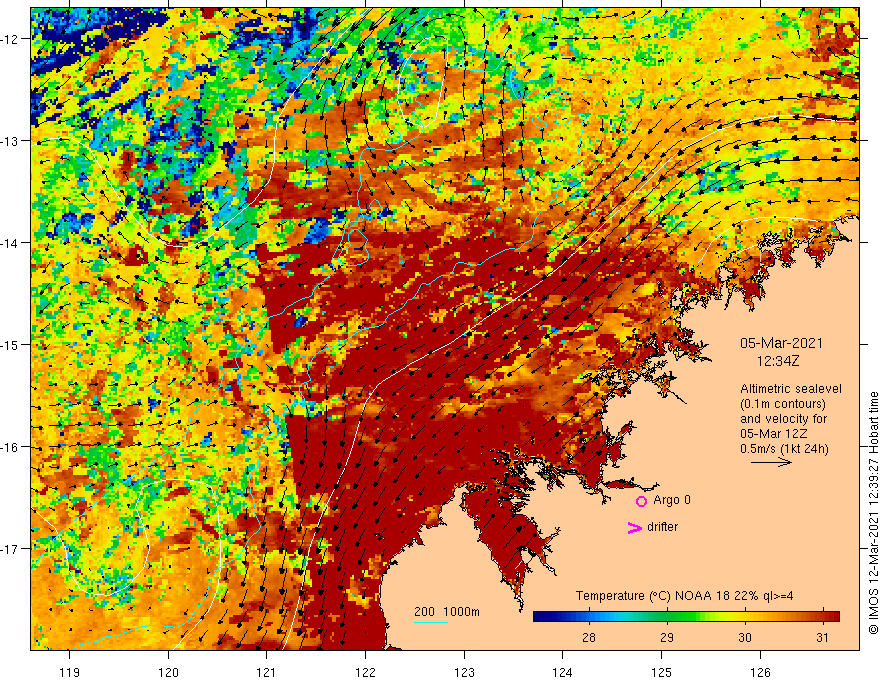880x680 pixels.
Task: Click the temperature color bar
Action: coord(686,617)
